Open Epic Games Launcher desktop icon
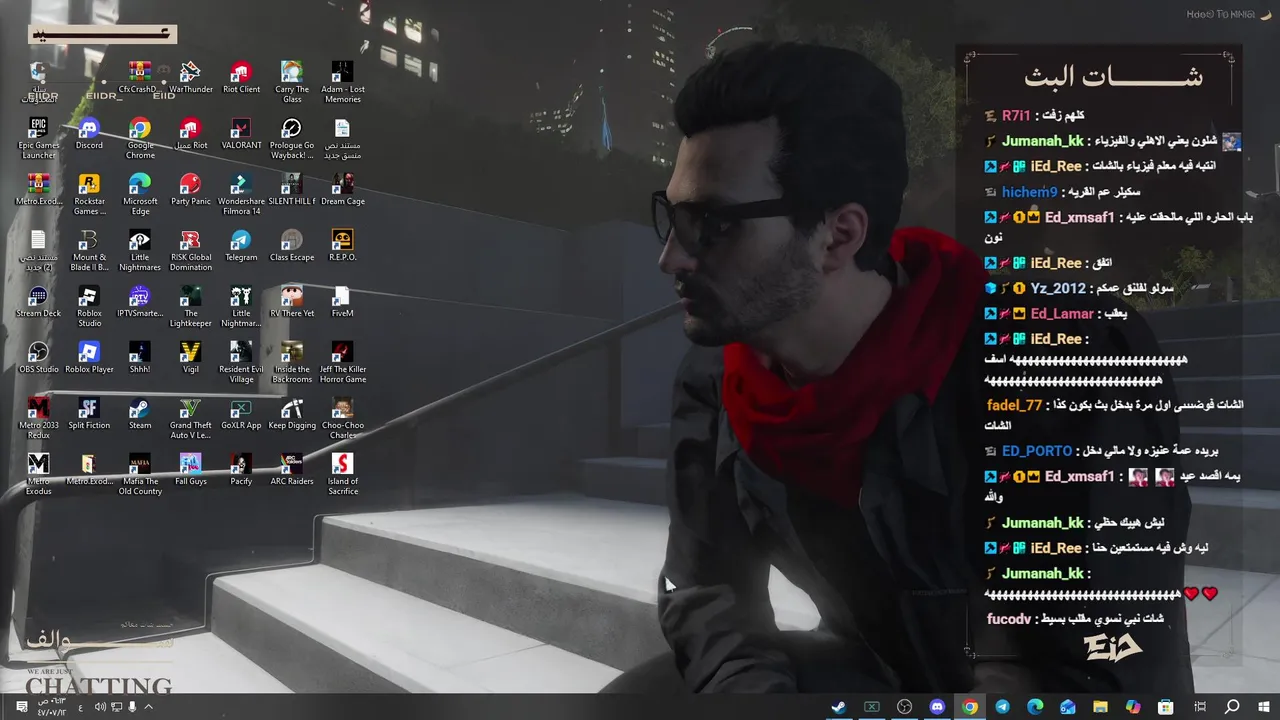This screenshot has width=1280, height=720. pos(38,139)
